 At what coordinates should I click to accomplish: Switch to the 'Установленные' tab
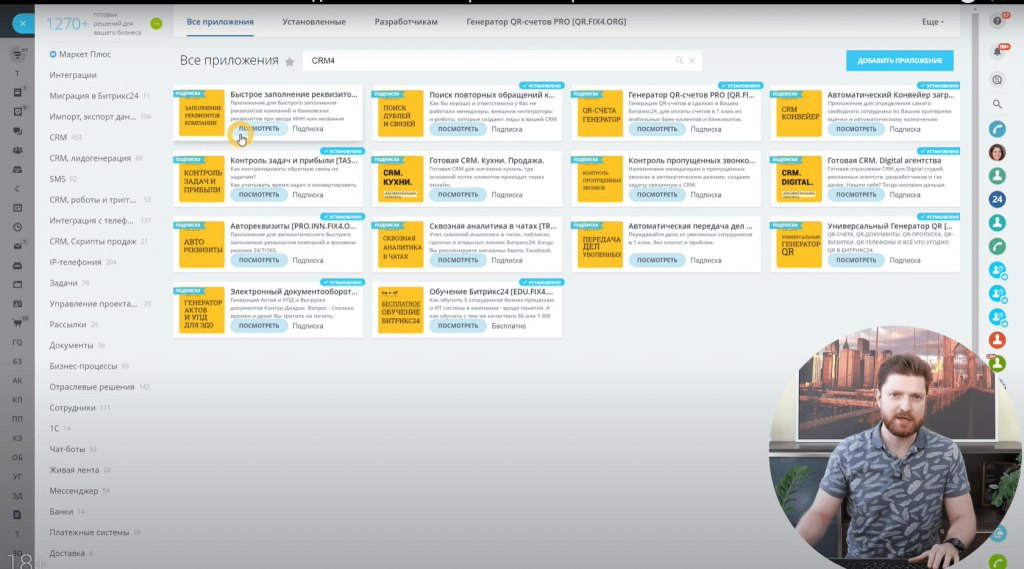pyautogui.click(x=314, y=22)
